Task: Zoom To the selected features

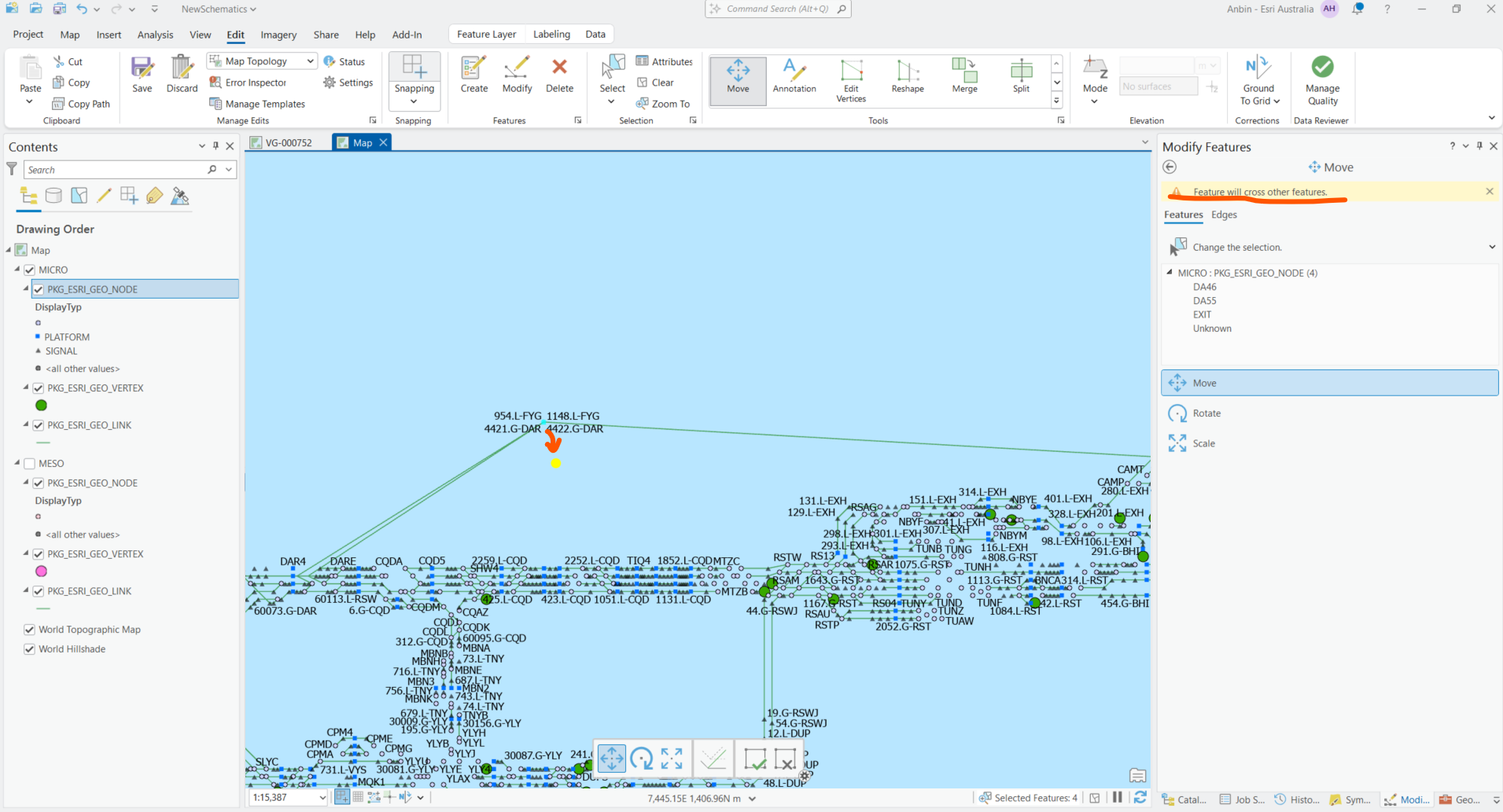Action: click(x=663, y=104)
